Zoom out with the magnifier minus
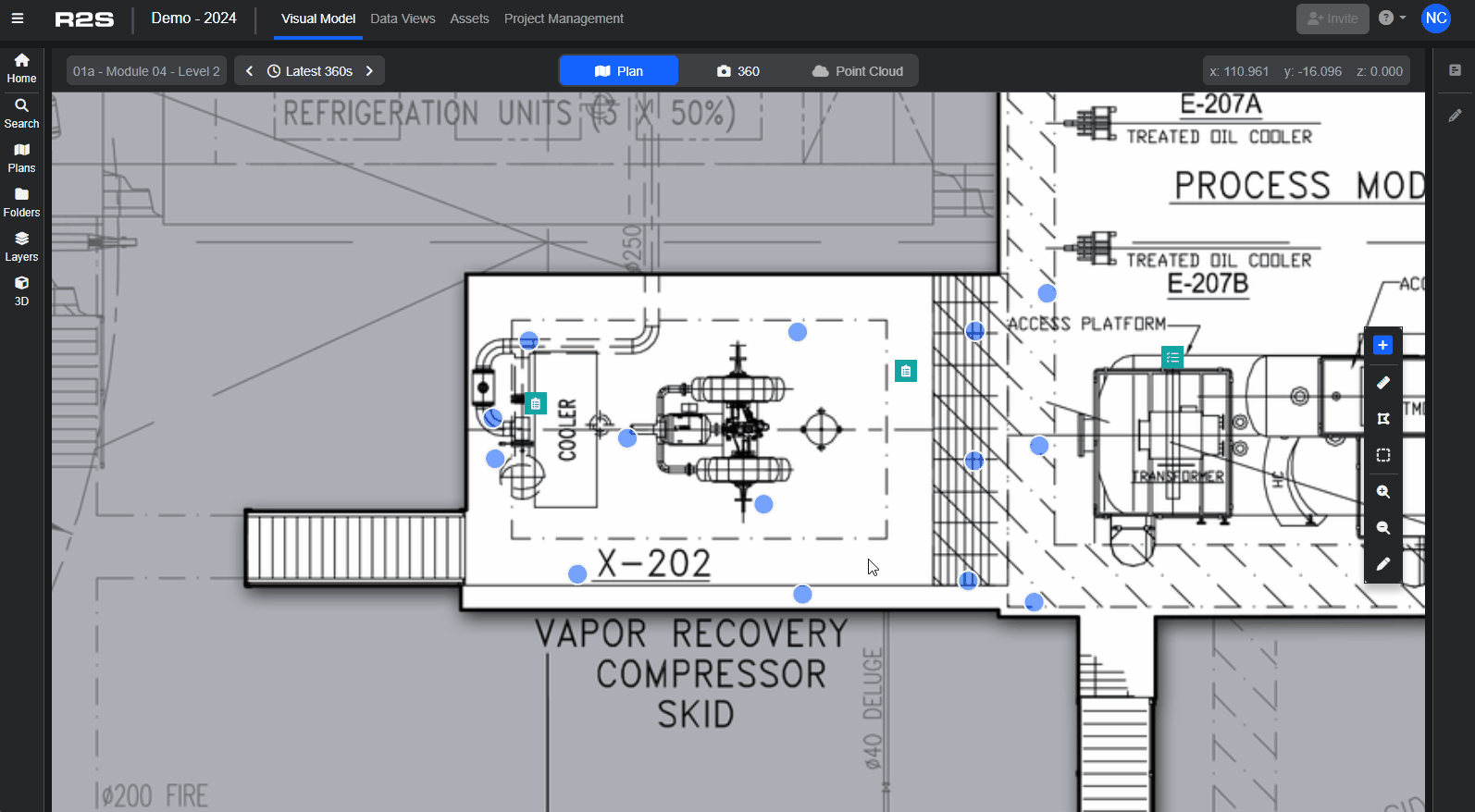The height and width of the screenshot is (812, 1475). coord(1382,528)
